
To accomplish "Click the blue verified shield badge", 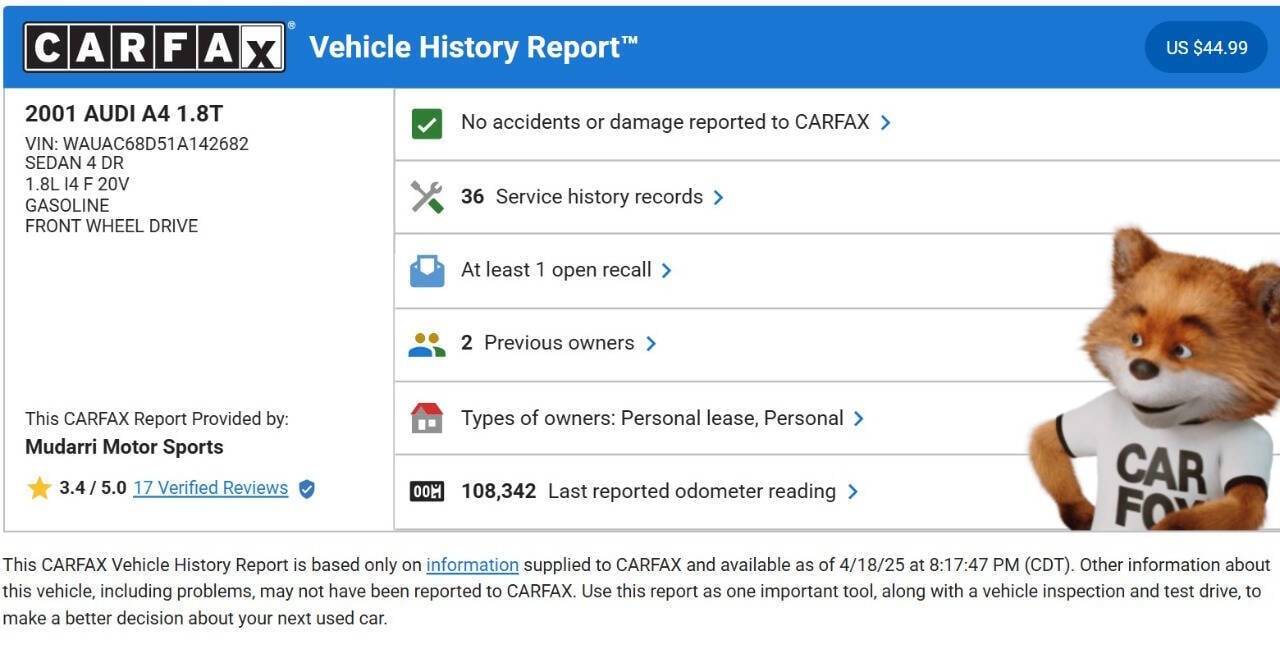I will tap(307, 489).
